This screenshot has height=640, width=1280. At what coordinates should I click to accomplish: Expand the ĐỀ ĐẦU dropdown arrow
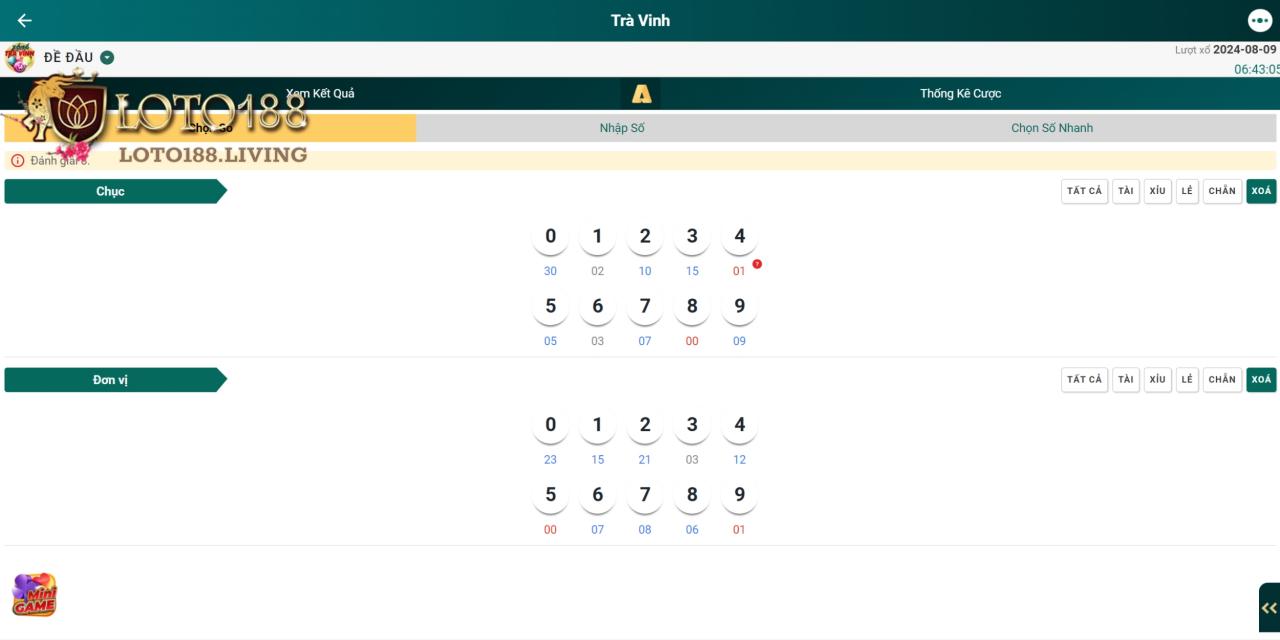pos(107,58)
